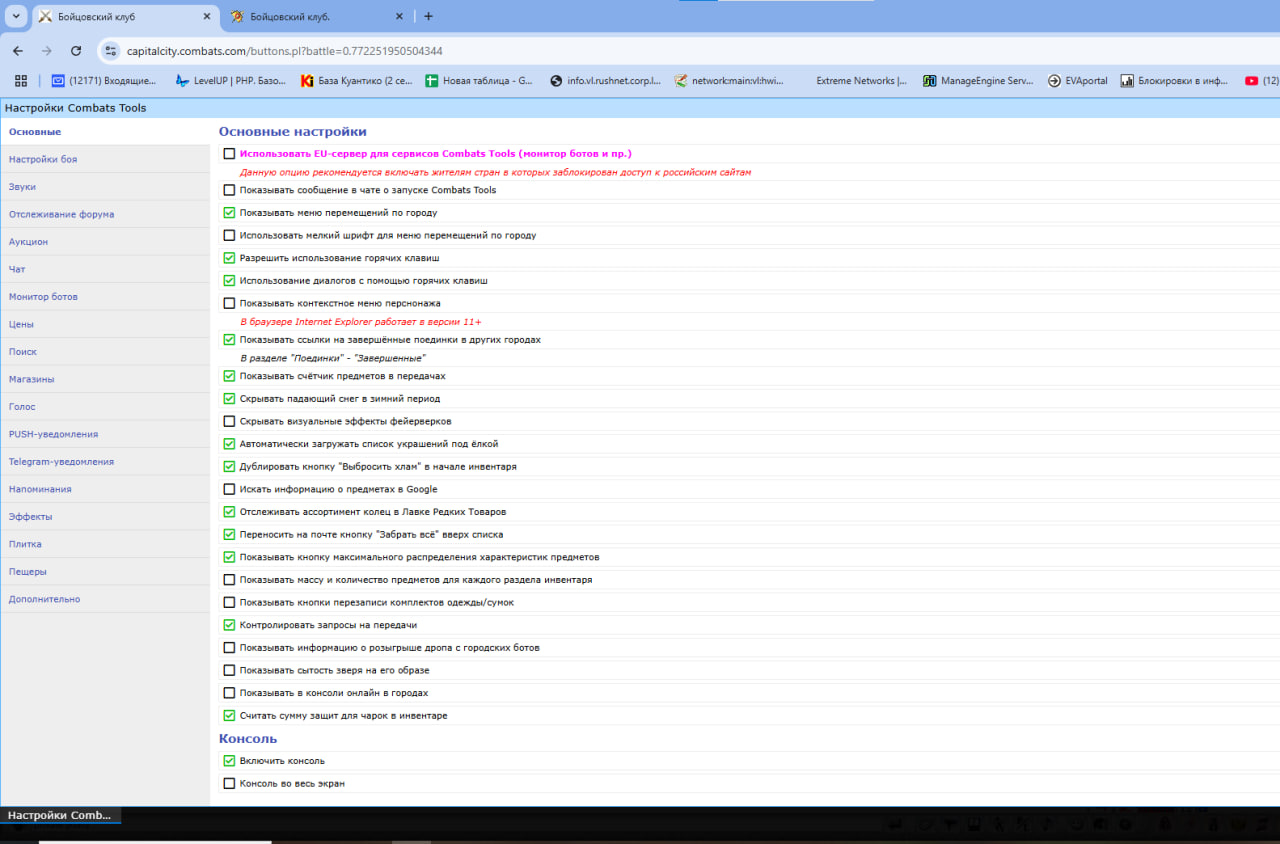Image resolution: width=1280 pixels, height=844 pixels.
Task: Select Основные in the settings sidebar
Action: tap(105, 132)
